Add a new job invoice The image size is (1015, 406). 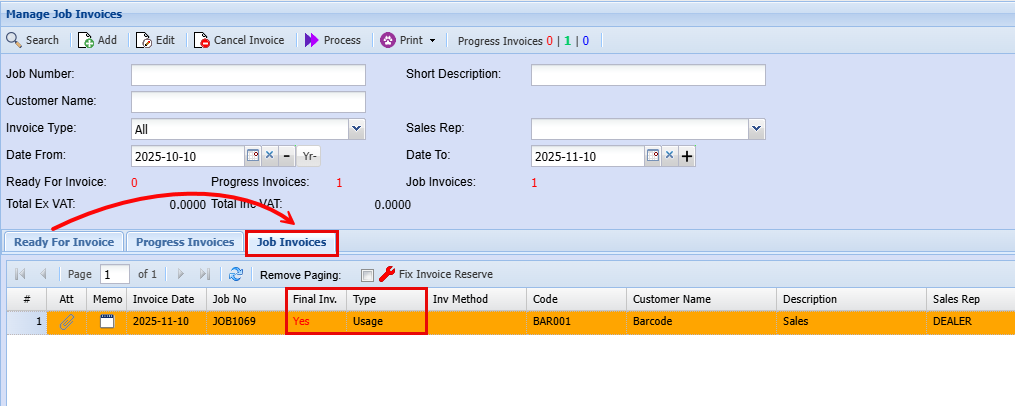[x=97, y=40]
